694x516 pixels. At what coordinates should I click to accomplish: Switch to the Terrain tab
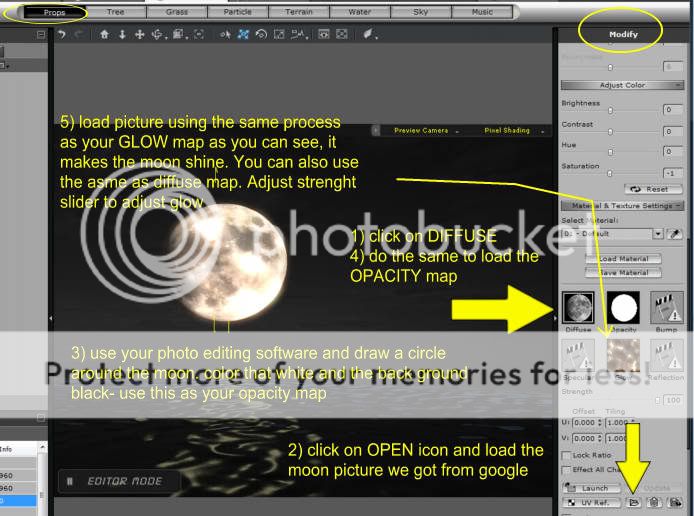(x=299, y=12)
